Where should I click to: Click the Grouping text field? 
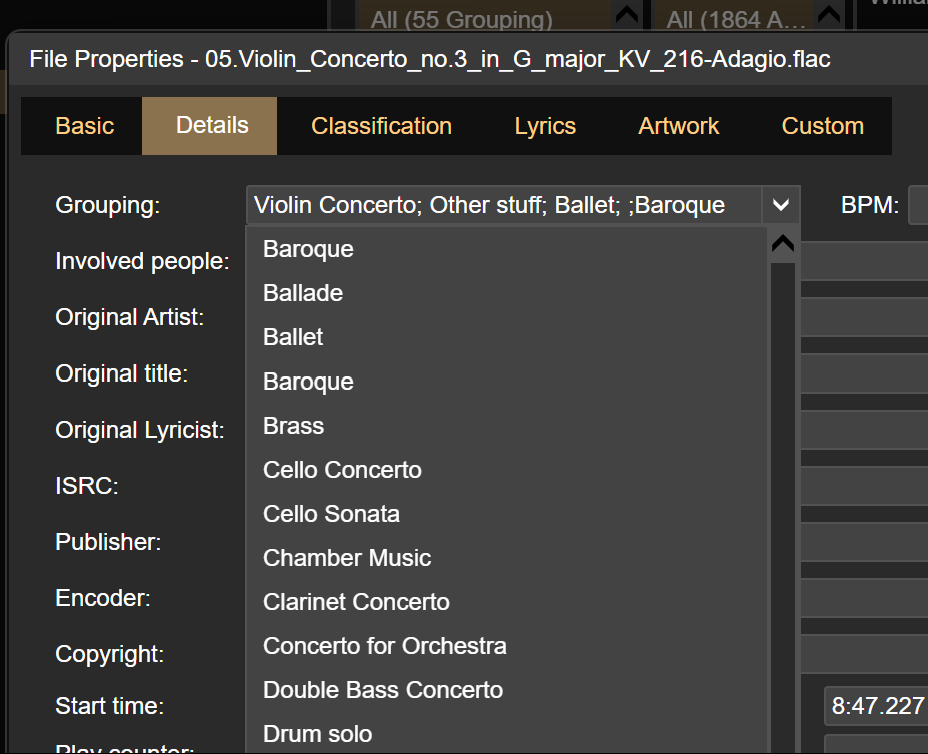[503, 206]
